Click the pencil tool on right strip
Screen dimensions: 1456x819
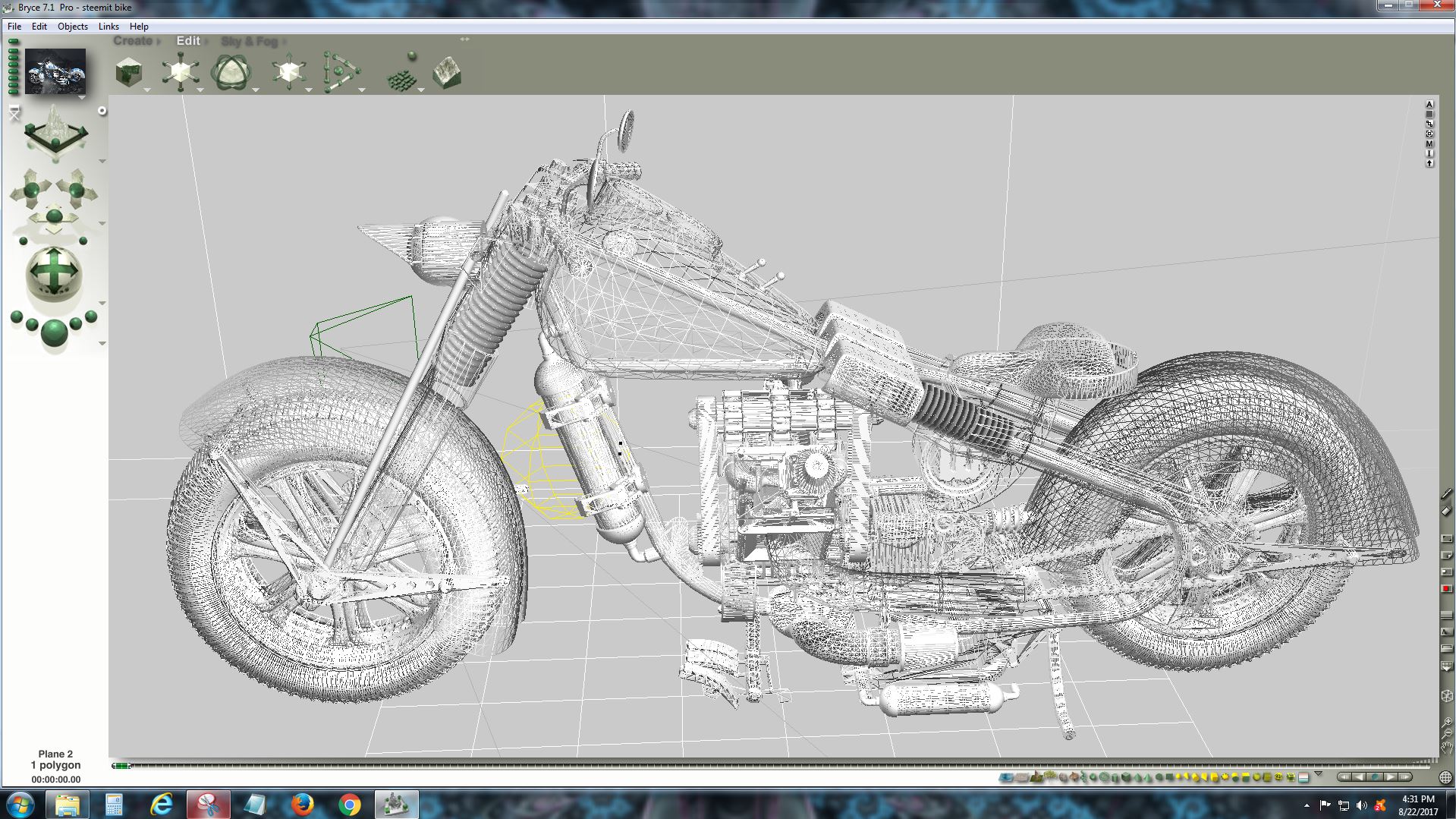pos(1446,493)
